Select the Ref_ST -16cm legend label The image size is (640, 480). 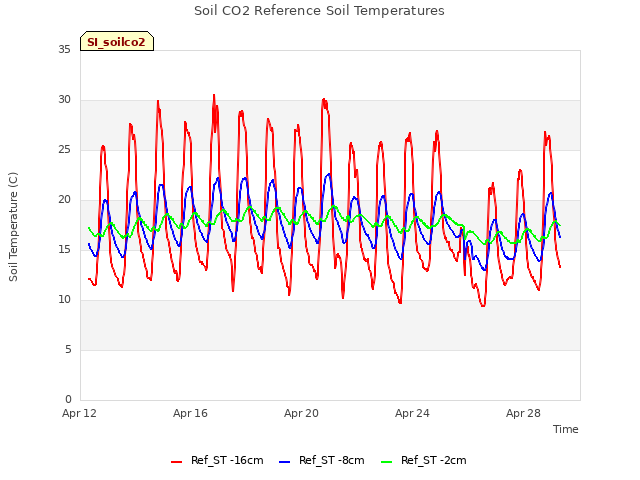coord(227,460)
